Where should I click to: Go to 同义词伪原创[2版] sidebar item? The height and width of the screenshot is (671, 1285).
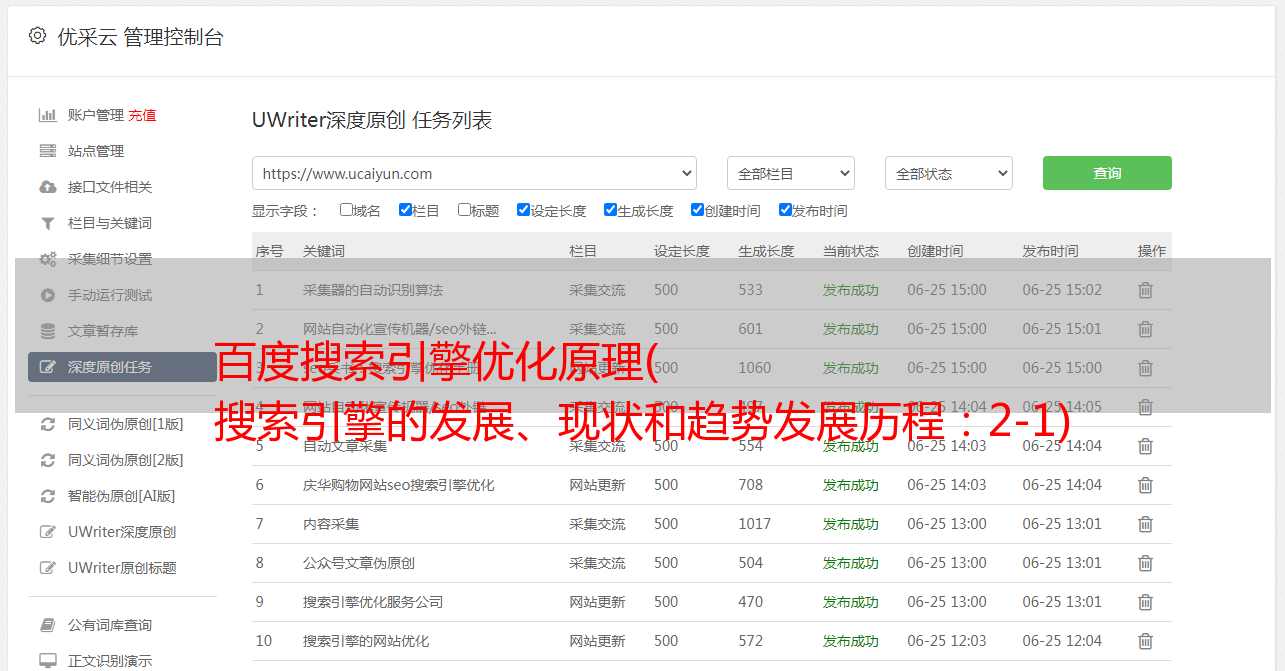pyautogui.click(x=125, y=460)
